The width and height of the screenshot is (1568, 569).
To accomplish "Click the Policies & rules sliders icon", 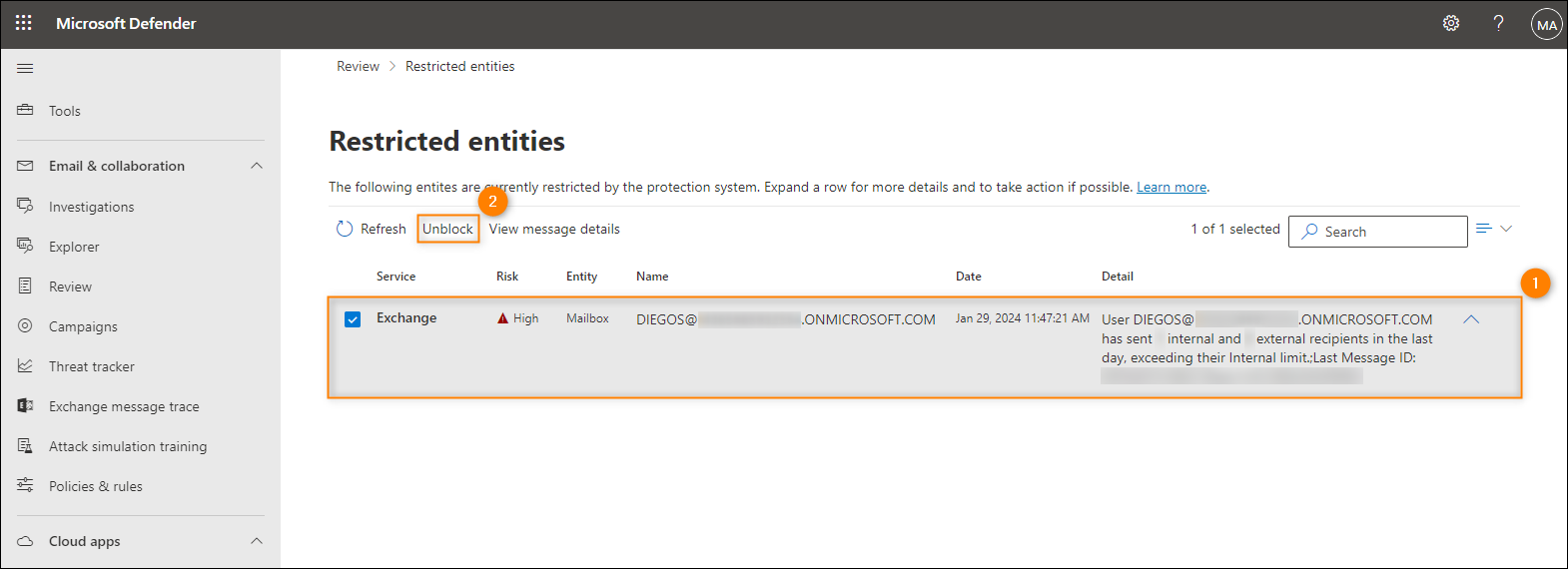I will click(x=25, y=485).
